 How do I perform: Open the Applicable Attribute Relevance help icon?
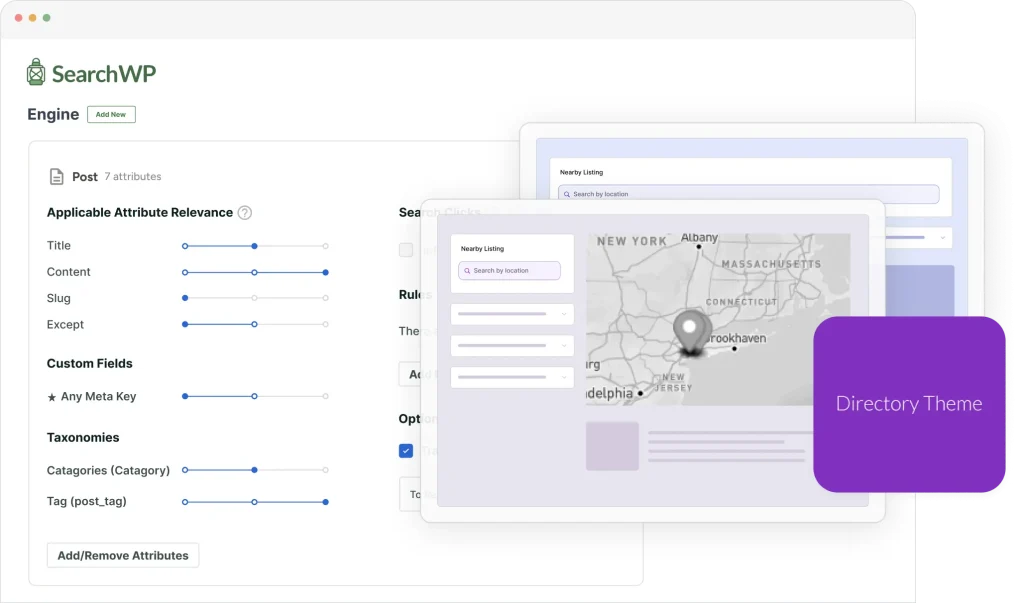coord(245,212)
